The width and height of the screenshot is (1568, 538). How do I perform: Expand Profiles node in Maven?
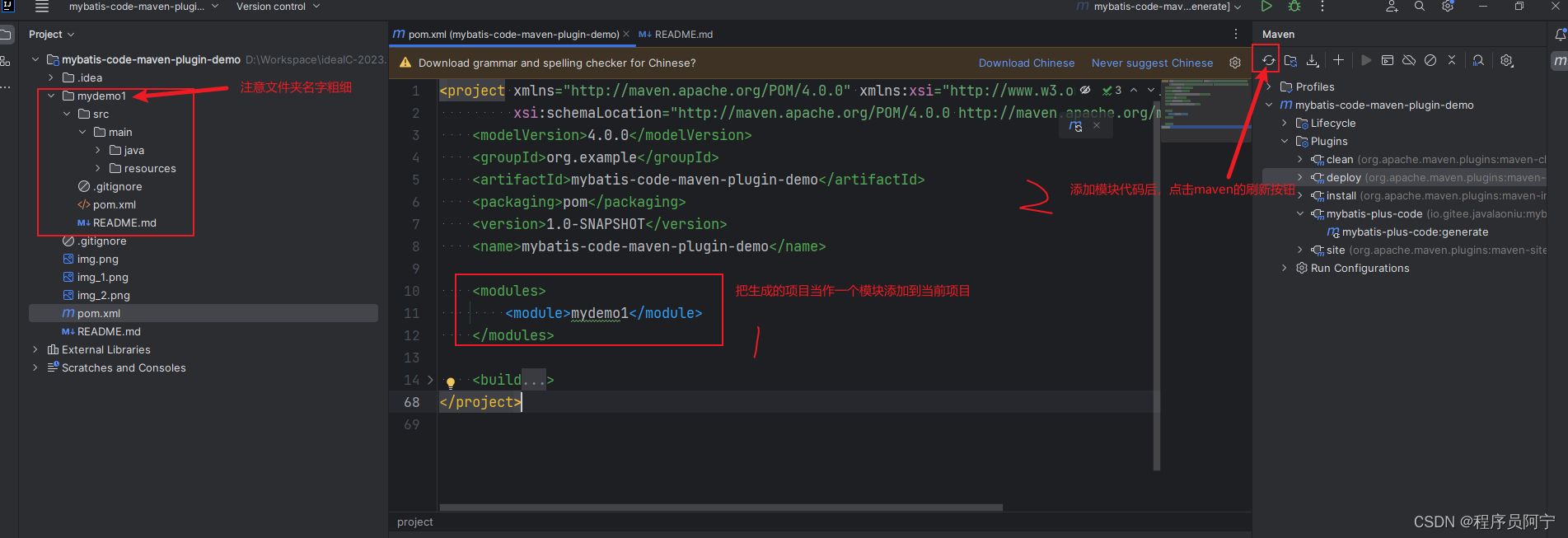pos(1269,87)
